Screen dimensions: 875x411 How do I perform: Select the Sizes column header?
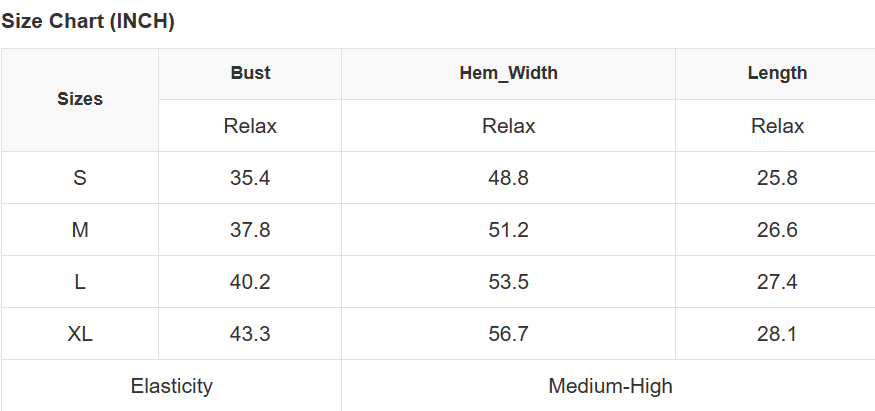[80, 99]
